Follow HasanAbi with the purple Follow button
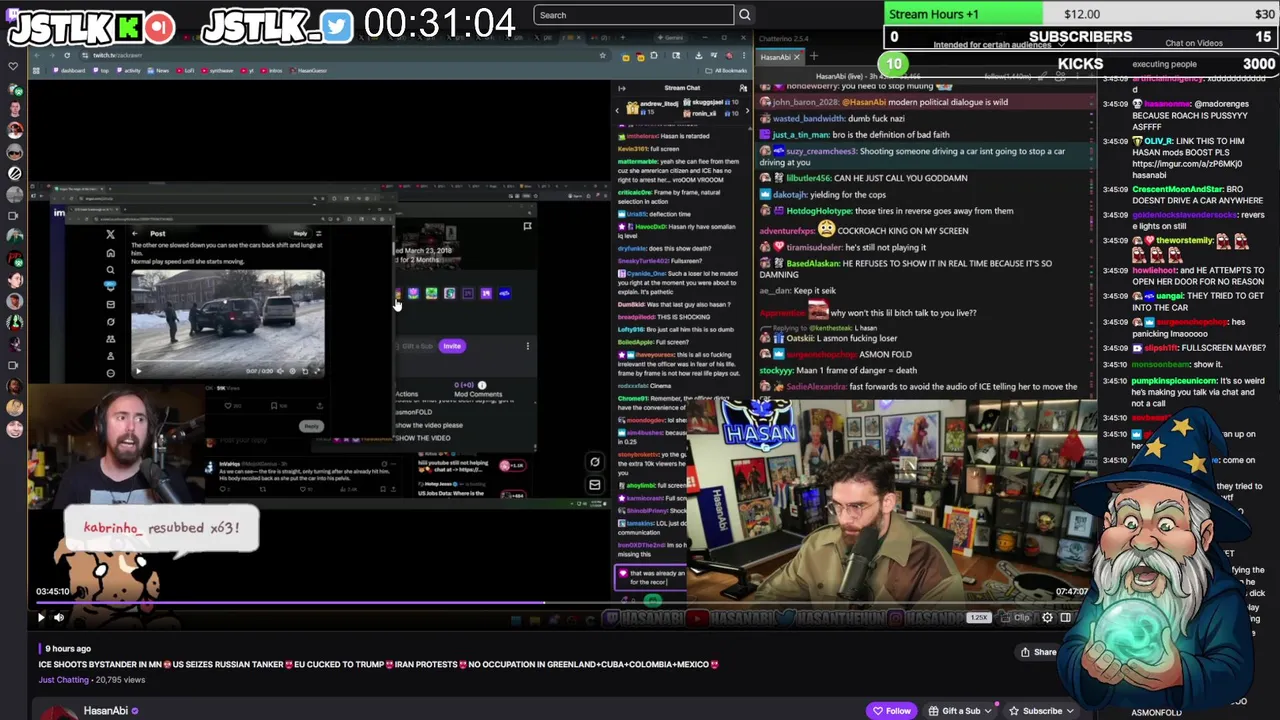 point(892,711)
